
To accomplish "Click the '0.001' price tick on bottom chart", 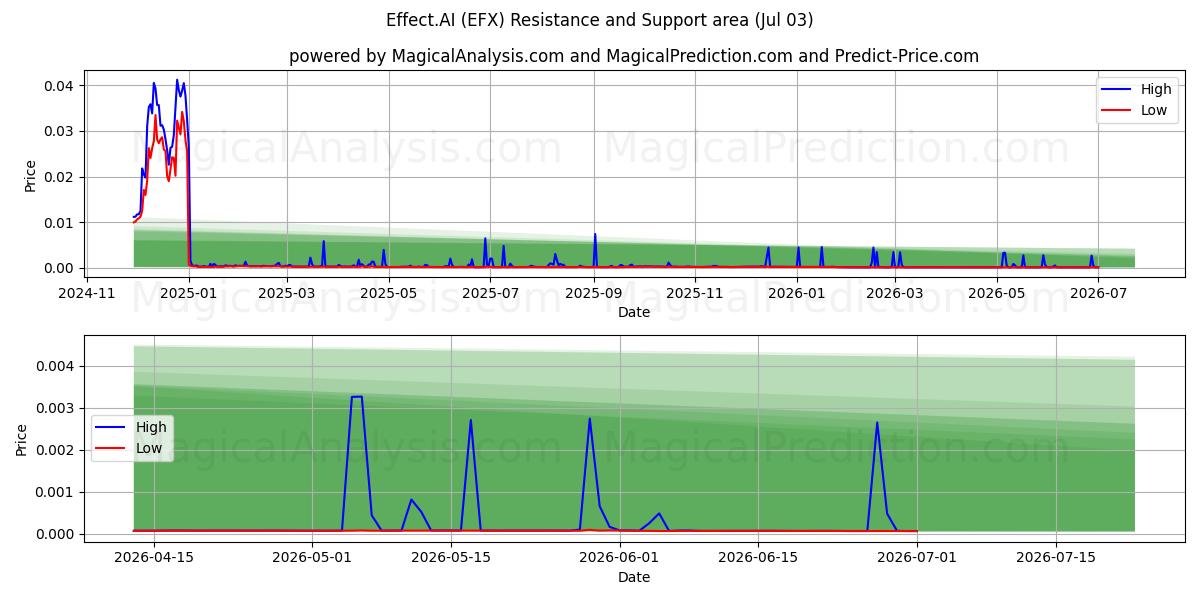I will click(x=55, y=492).
